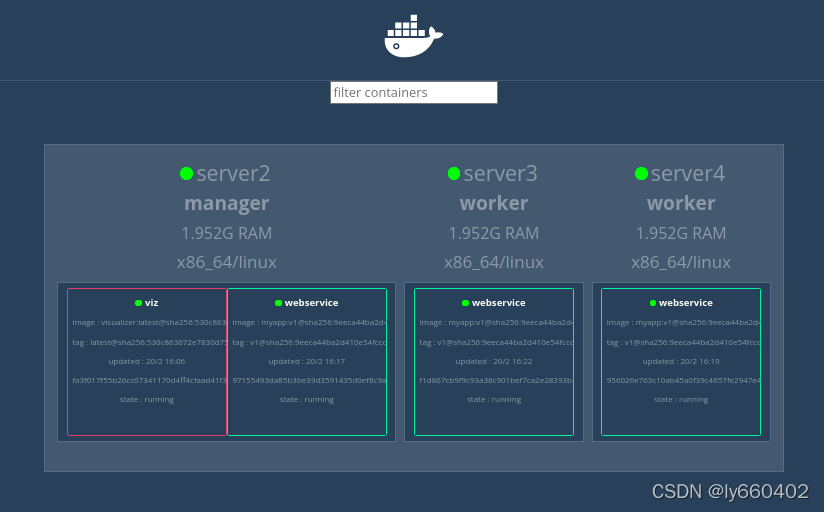
Task: Click the green dot next to viz
Action: tap(138, 303)
